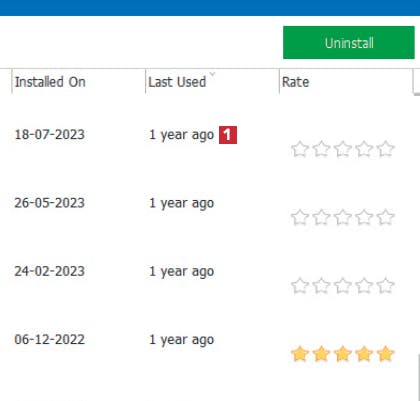
Task: Set third star for 24-02-2023 row
Action: [x=343, y=286]
